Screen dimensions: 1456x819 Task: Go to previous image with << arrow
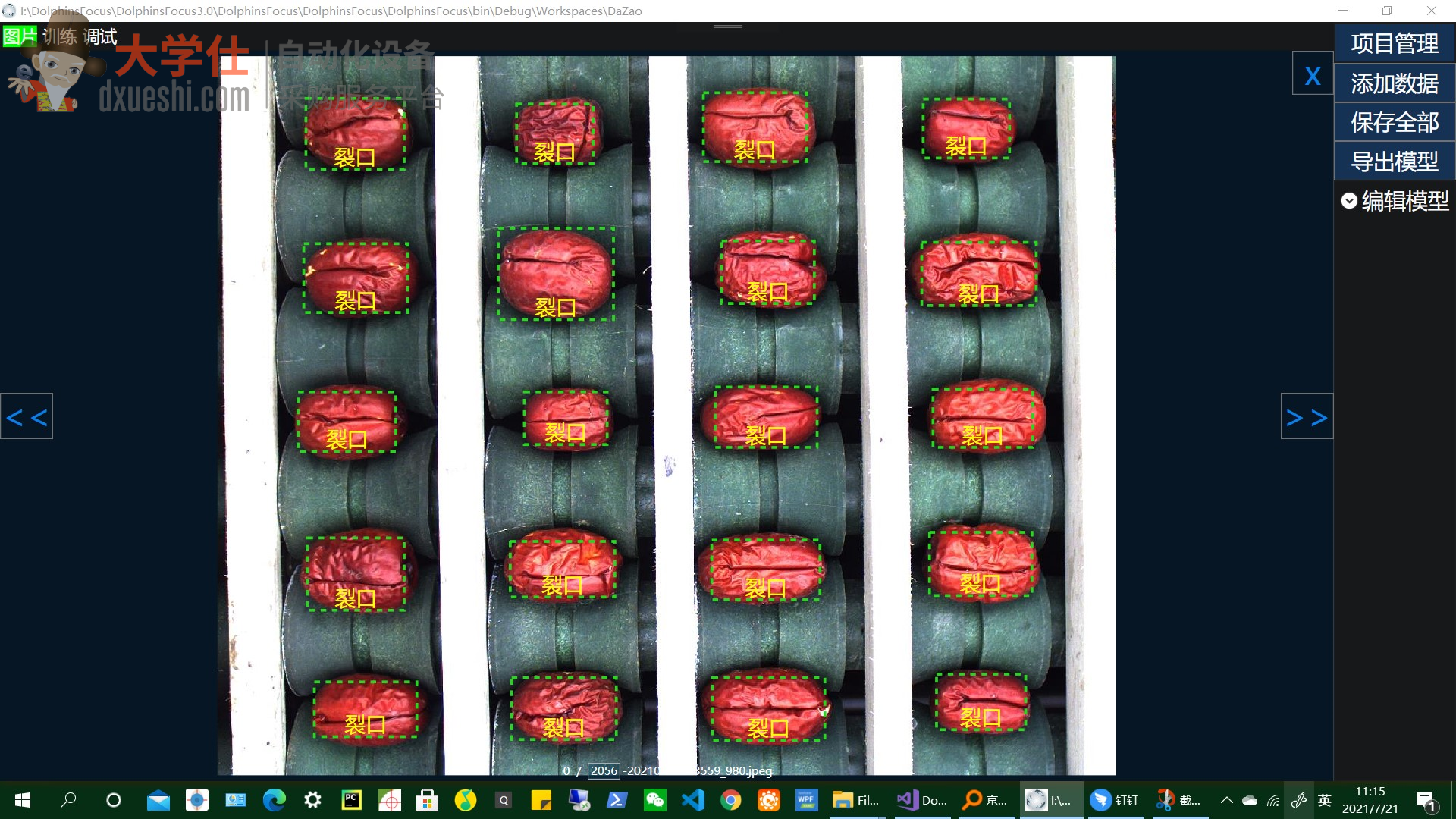[x=27, y=416]
